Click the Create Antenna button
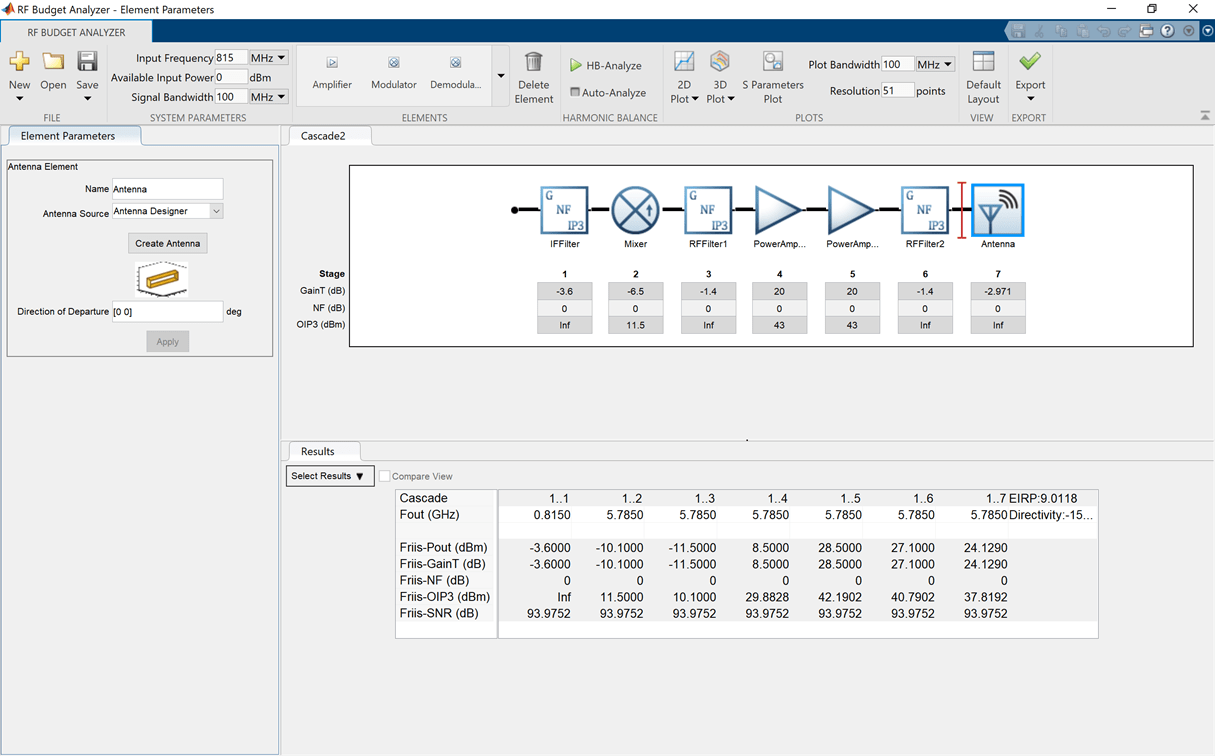Screen dimensions: 1215x756 (x=168, y=243)
